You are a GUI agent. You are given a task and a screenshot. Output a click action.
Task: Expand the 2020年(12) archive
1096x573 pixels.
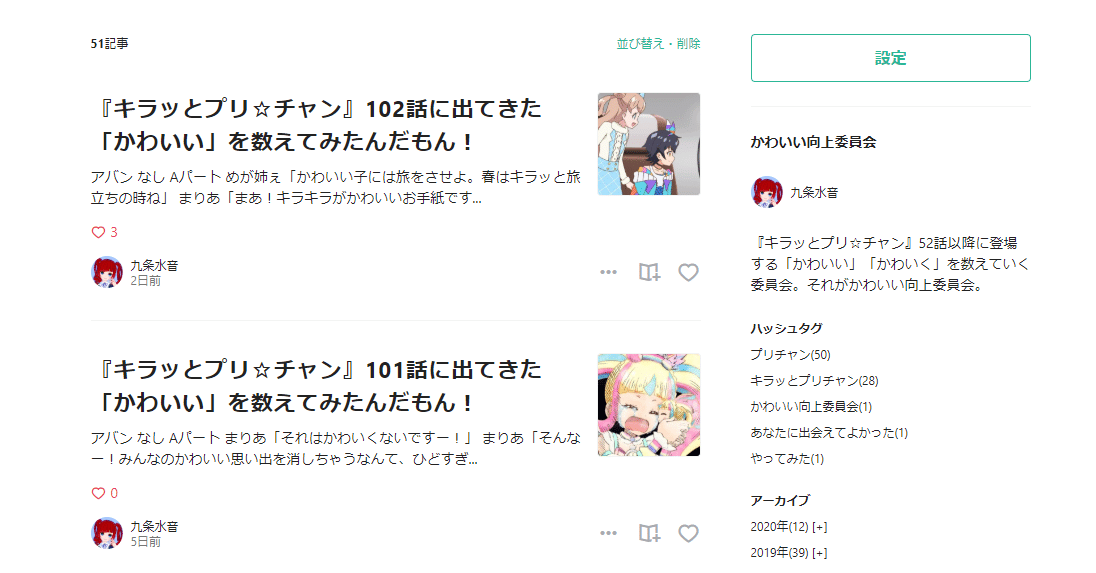click(820, 527)
